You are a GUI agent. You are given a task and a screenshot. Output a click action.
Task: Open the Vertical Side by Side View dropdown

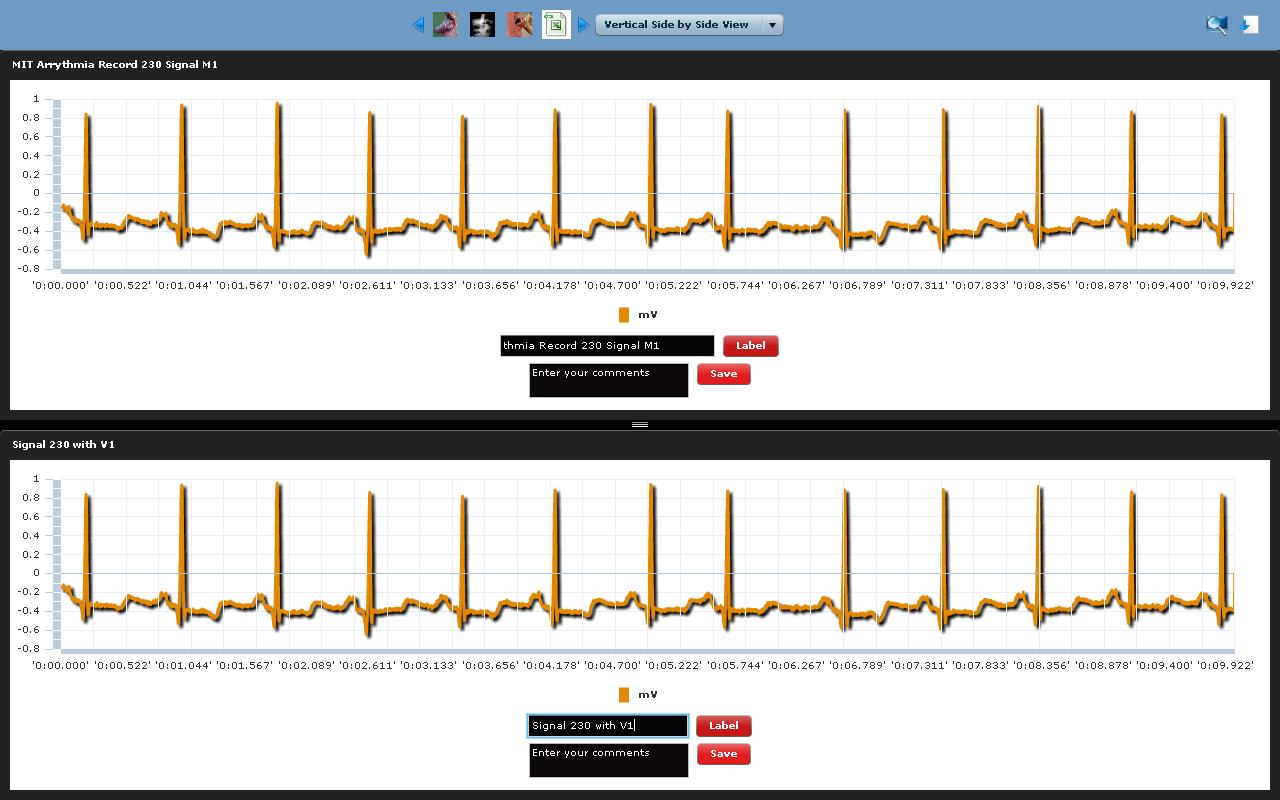pos(689,25)
